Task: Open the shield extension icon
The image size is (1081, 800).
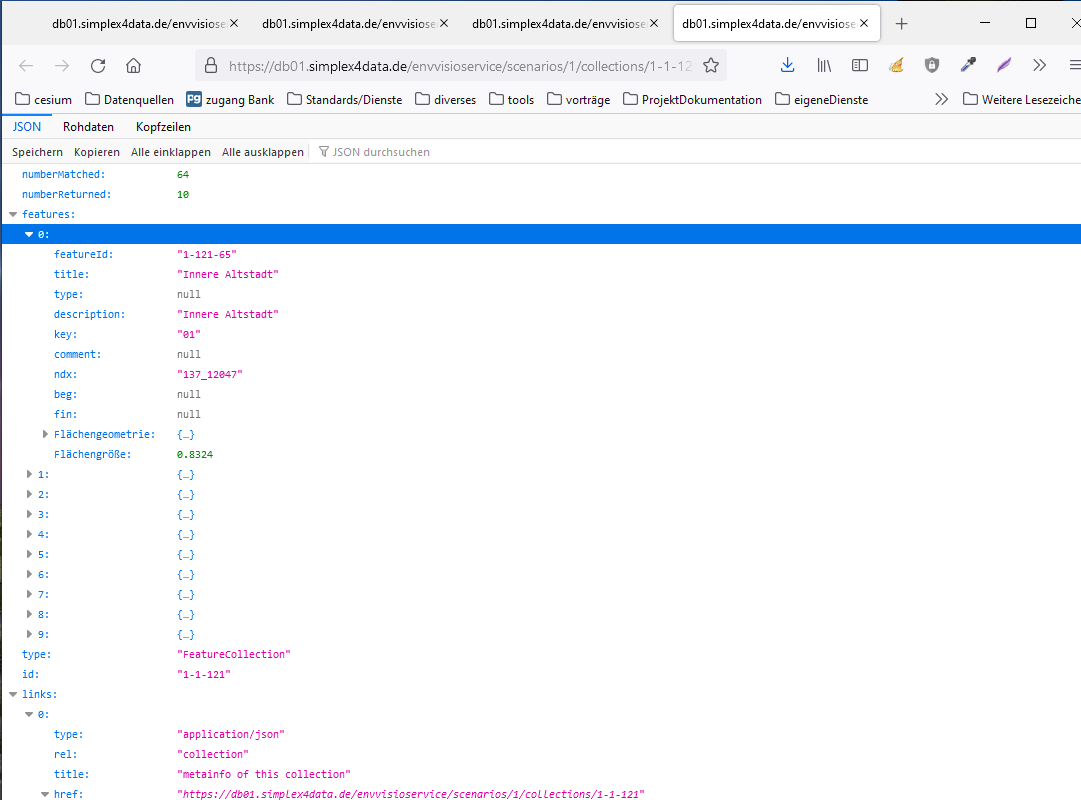Action: (932, 65)
